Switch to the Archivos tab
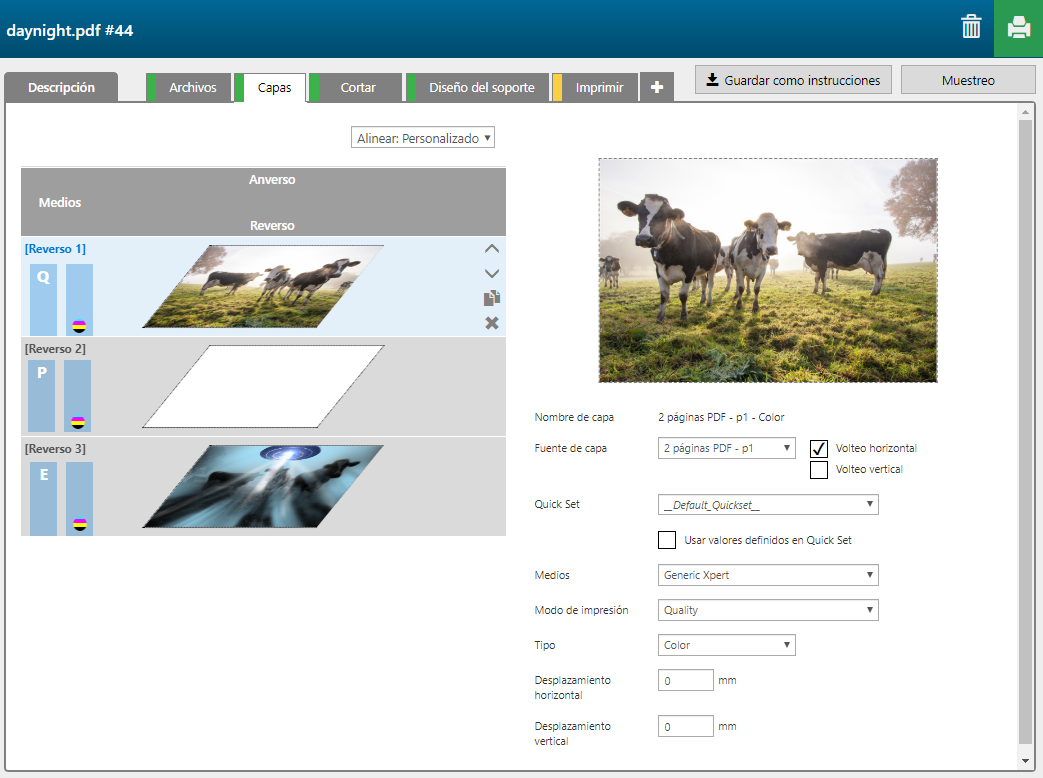1043x778 pixels. click(192, 88)
